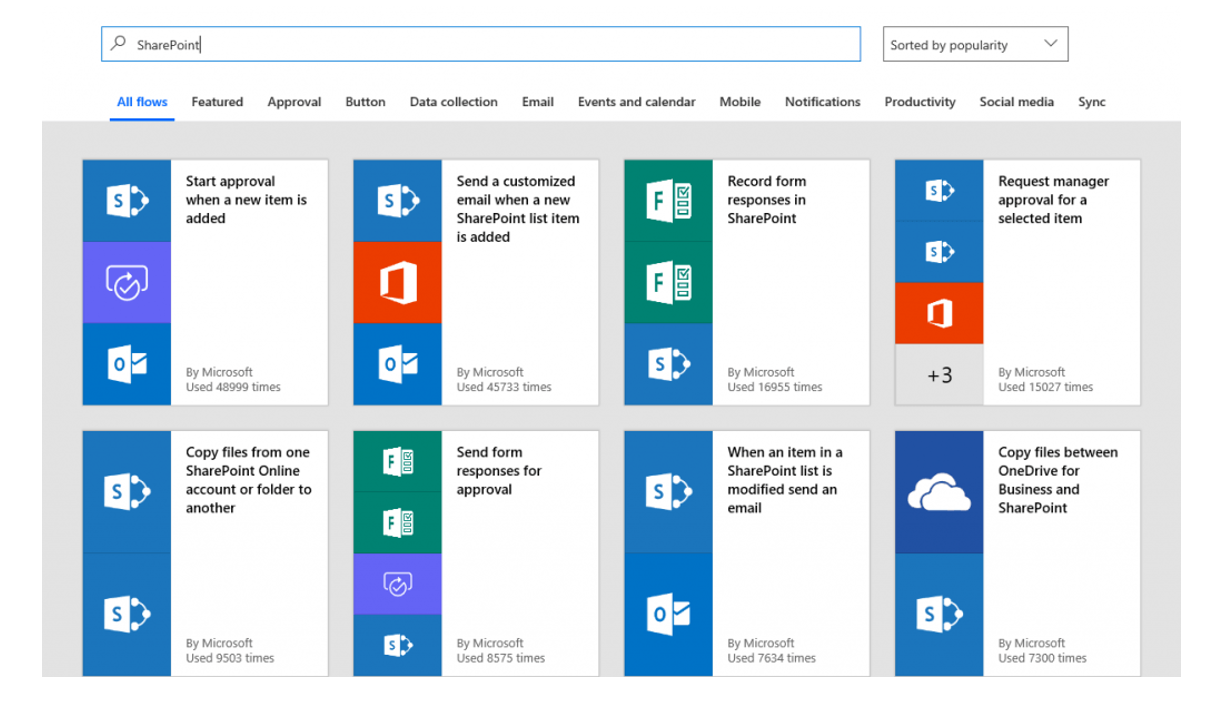The height and width of the screenshot is (707, 1227).
Task: Click top Forms icon on 'Send form responses for approval'
Action: pyautogui.click(x=398, y=461)
